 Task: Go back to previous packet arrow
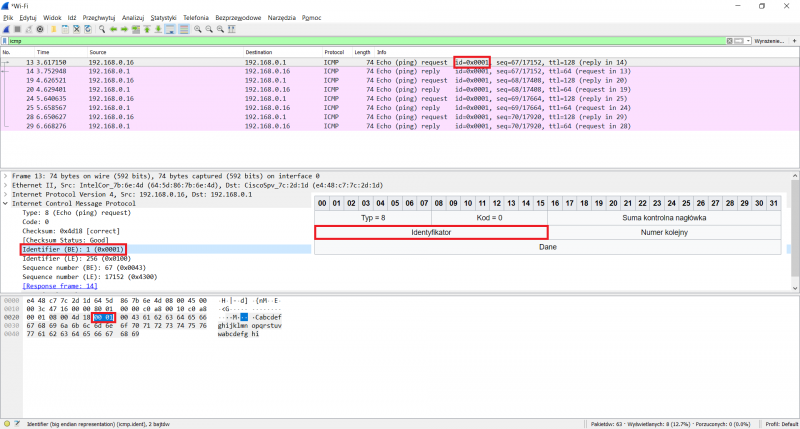click(112, 29)
